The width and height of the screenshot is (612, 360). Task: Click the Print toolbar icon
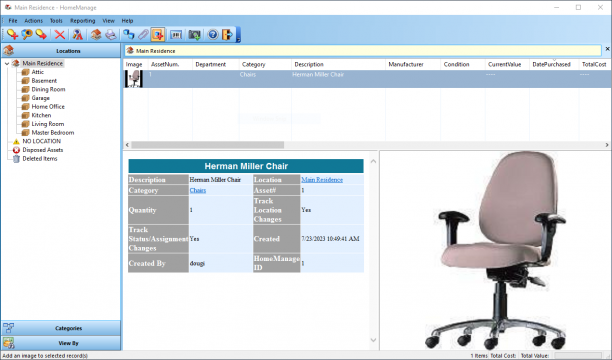point(111,35)
